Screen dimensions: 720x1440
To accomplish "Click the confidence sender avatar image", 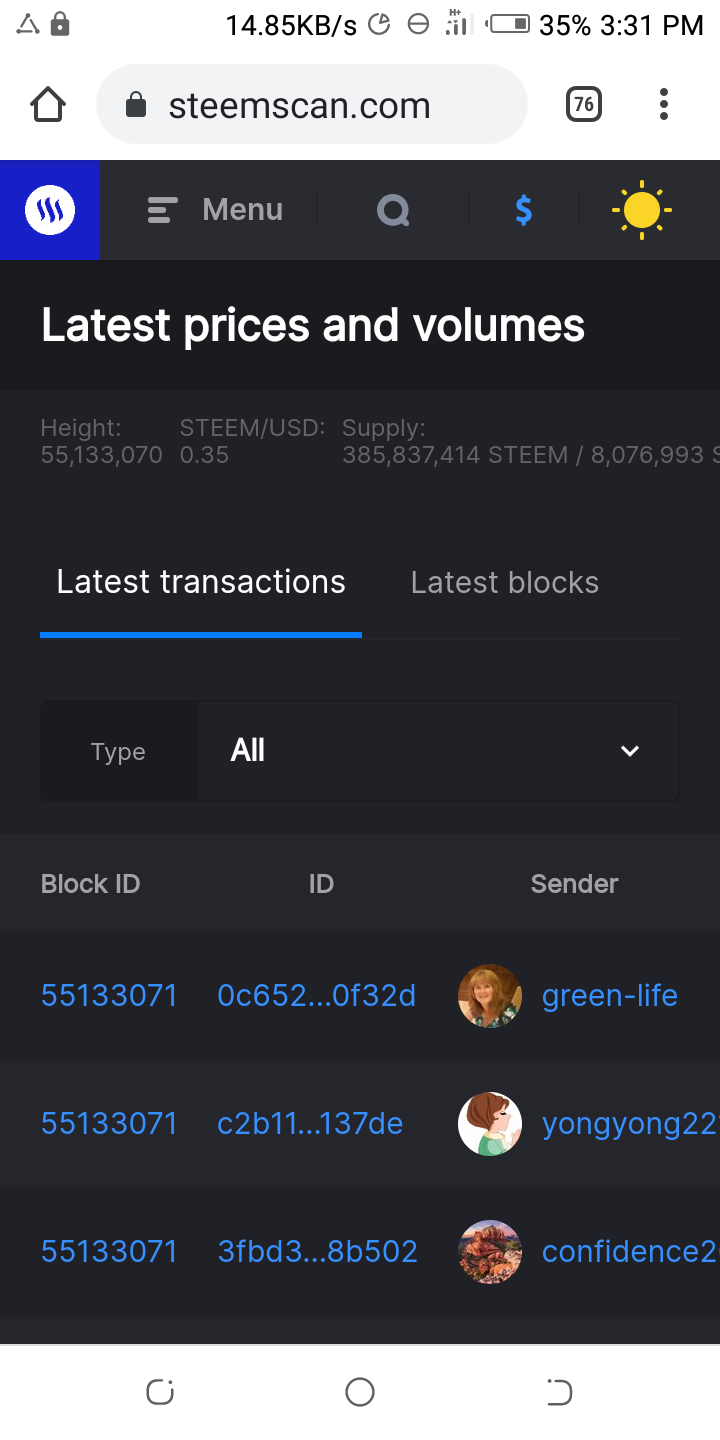I will (x=490, y=1252).
